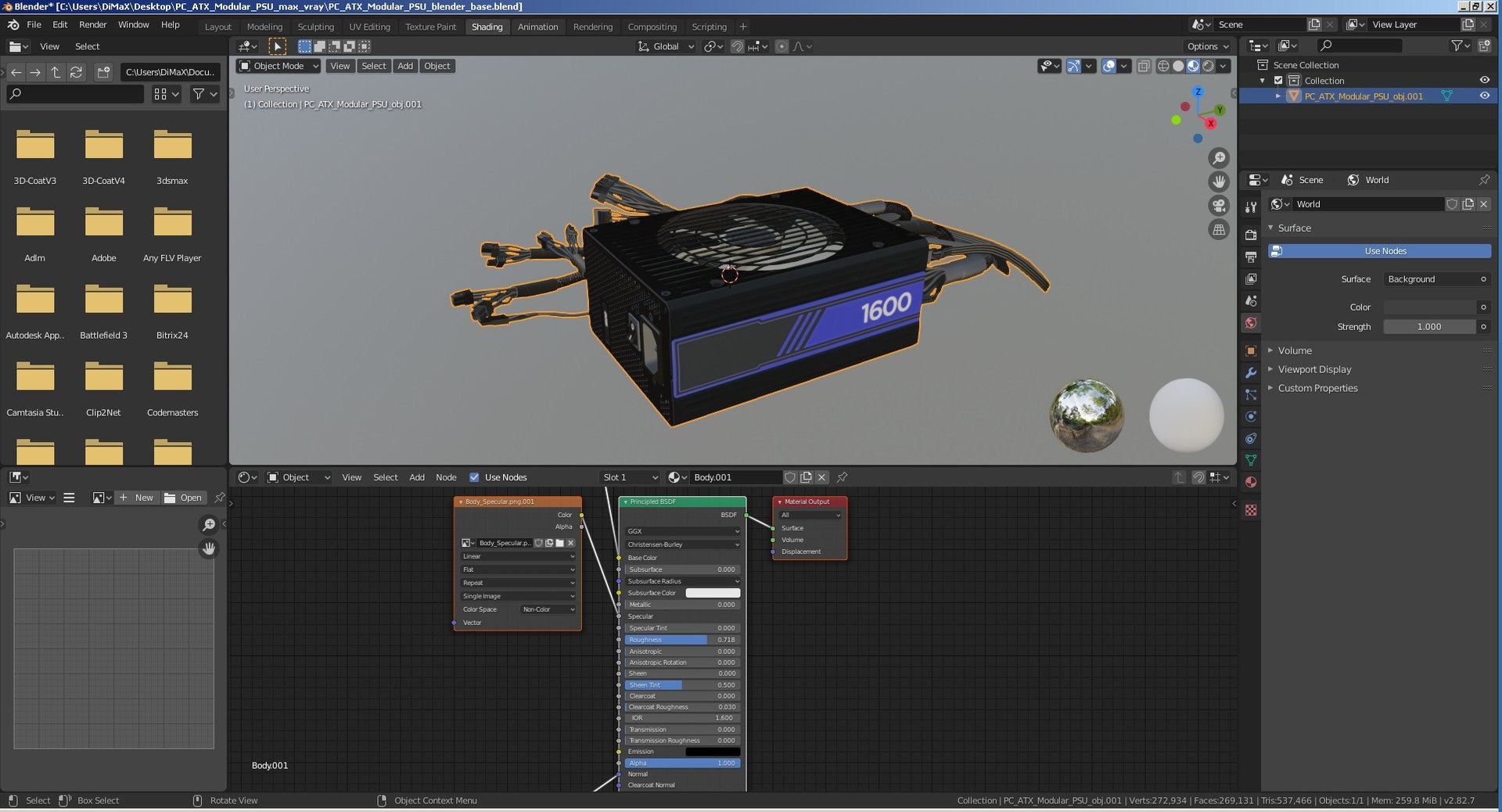Click the New image button

click(x=137, y=498)
